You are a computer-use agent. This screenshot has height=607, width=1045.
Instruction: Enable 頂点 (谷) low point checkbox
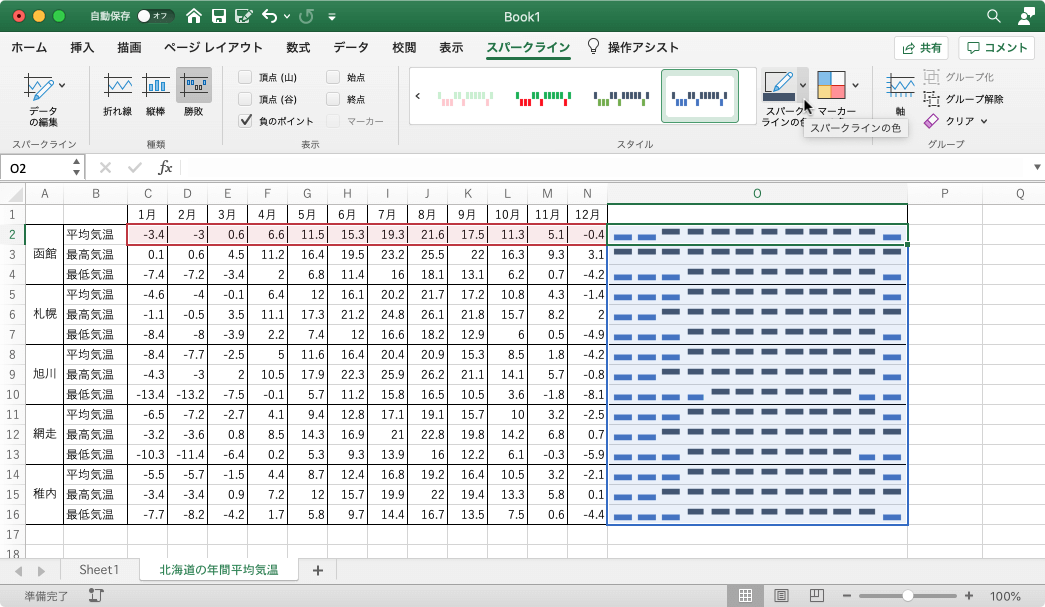pyautogui.click(x=245, y=99)
